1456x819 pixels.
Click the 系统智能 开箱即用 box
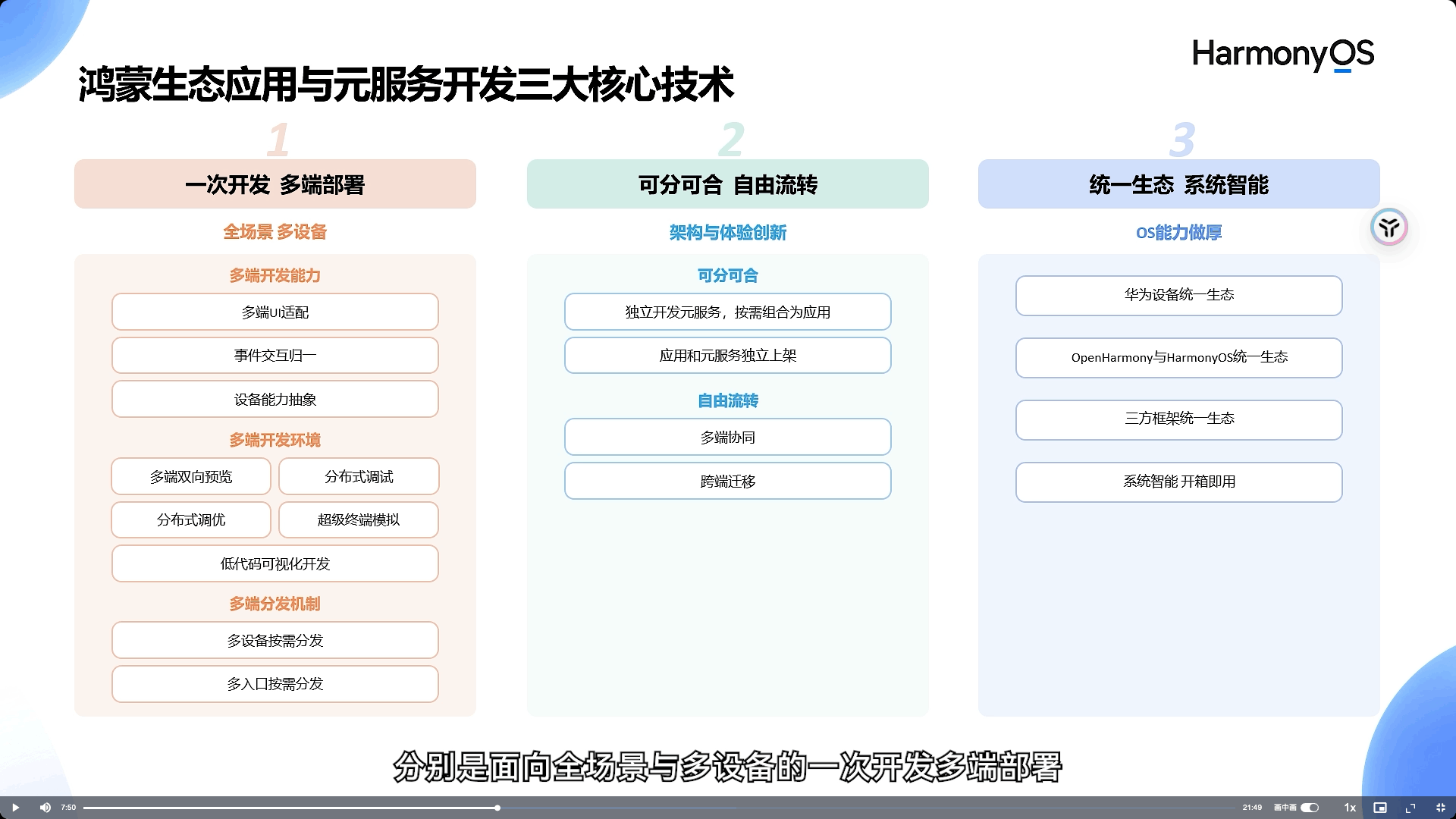tap(1178, 482)
